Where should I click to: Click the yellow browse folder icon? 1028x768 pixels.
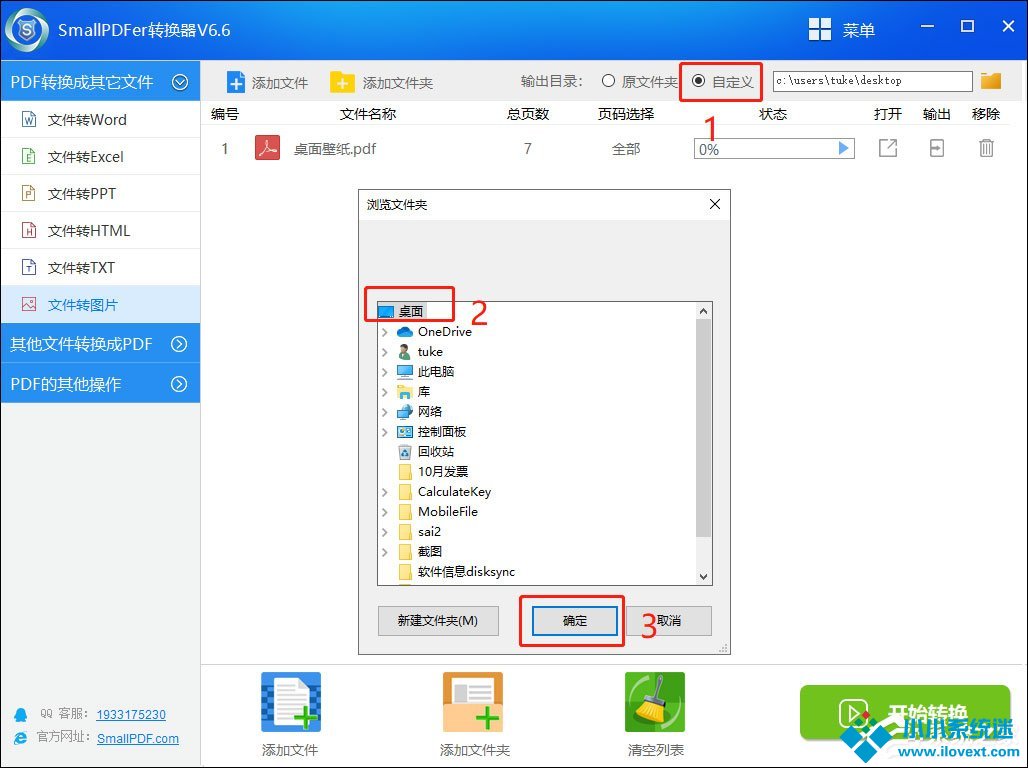pos(991,81)
